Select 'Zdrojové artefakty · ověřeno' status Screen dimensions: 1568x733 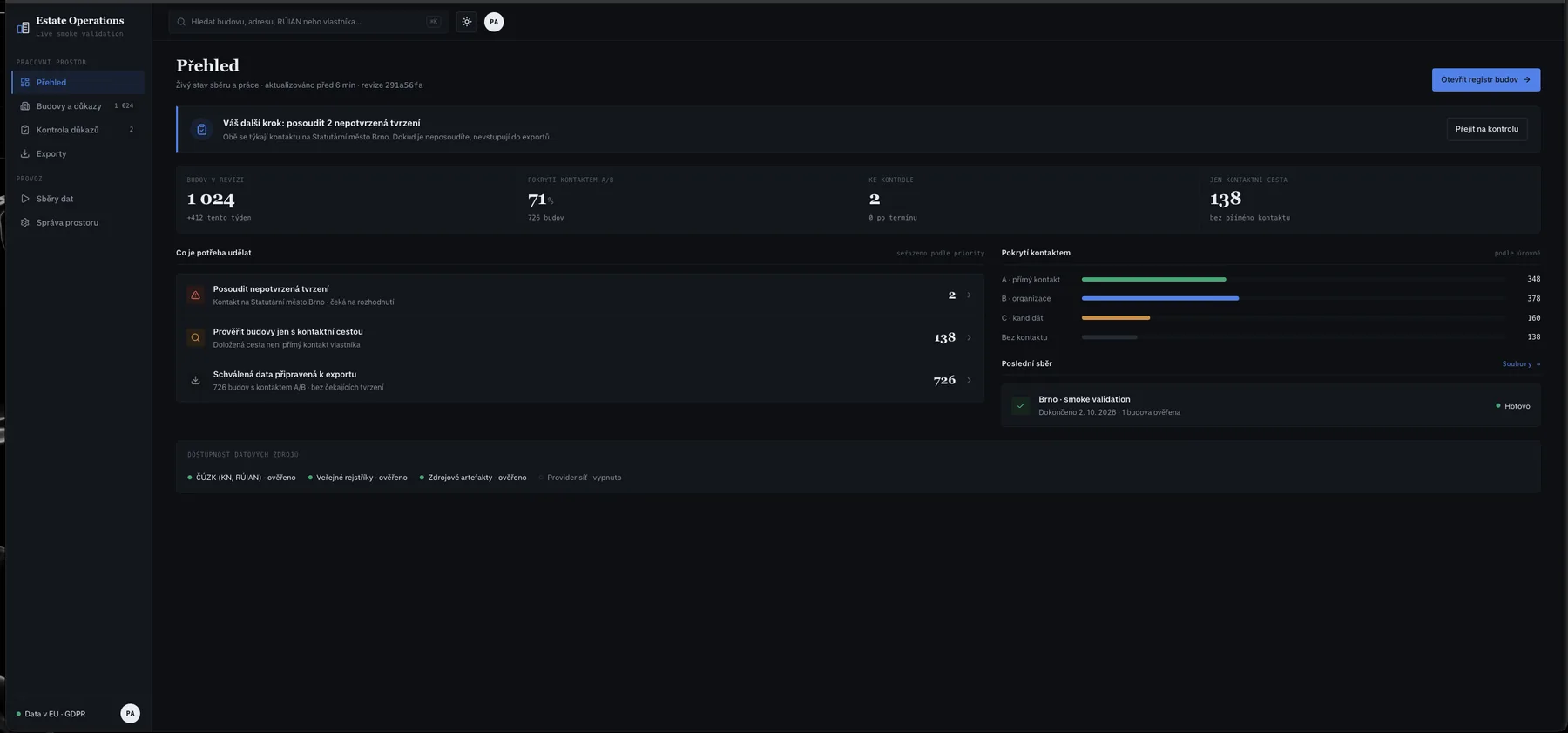[473, 478]
